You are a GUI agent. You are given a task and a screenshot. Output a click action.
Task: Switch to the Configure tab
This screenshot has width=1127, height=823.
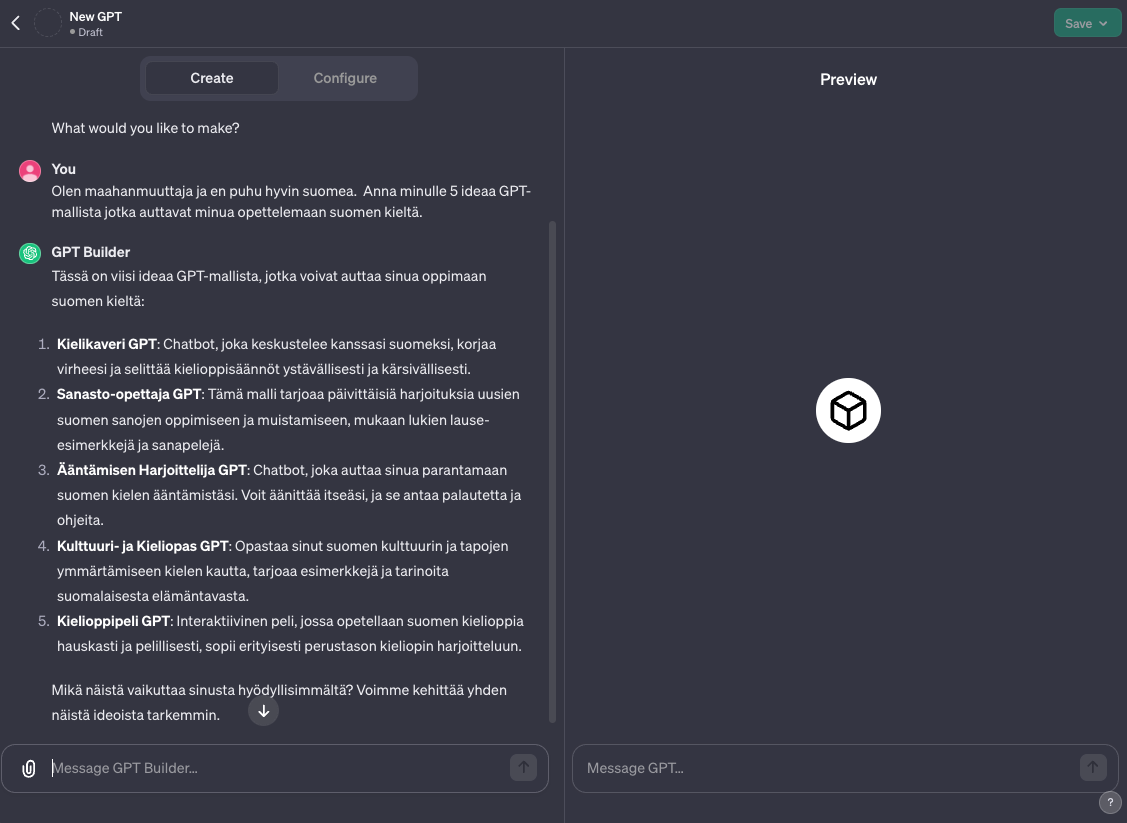click(x=345, y=78)
